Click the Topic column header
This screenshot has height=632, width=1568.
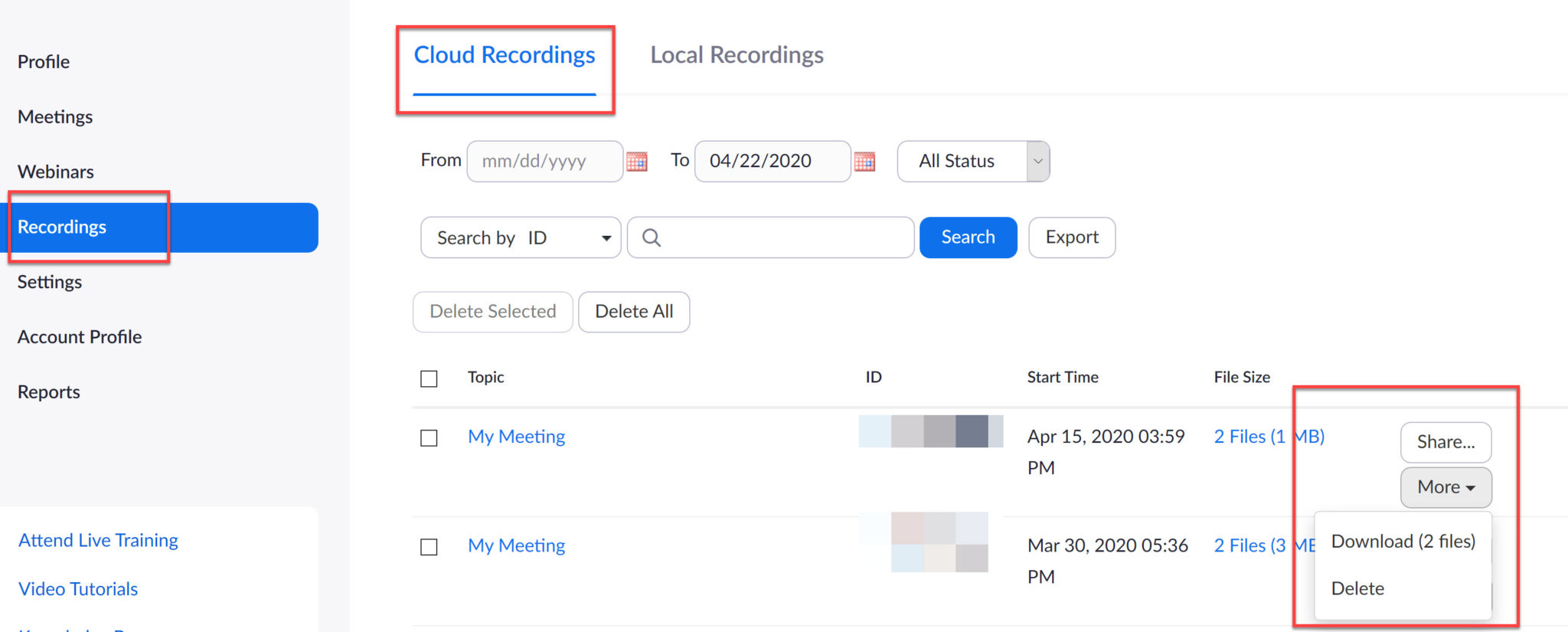[486, 377]
